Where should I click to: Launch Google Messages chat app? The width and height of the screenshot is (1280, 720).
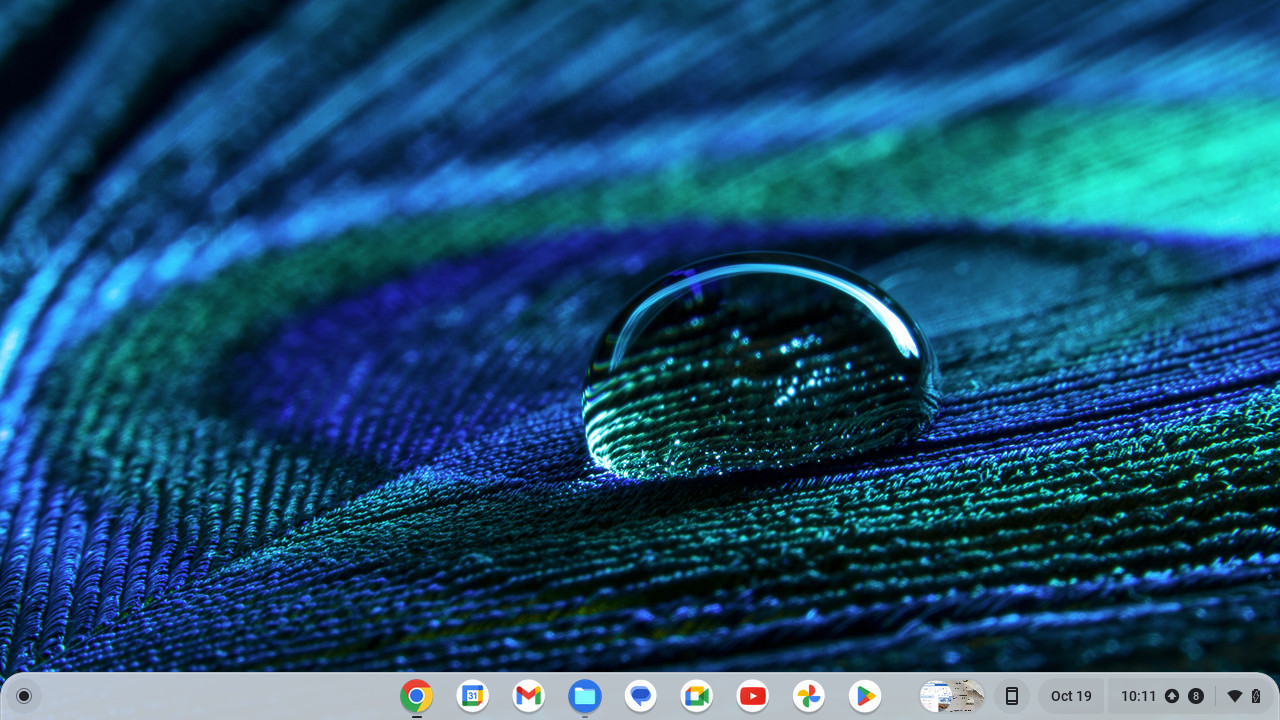tap(641, 696)
